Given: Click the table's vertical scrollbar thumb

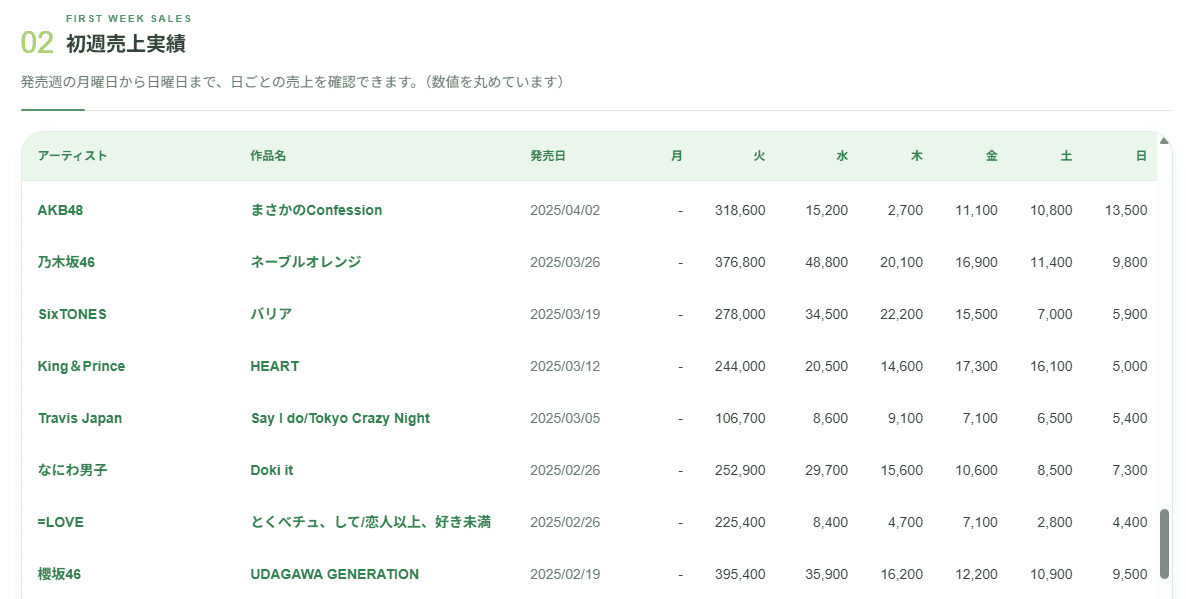Looking at the screenshot, I should pyautogui.click(x=1165, y=545).
